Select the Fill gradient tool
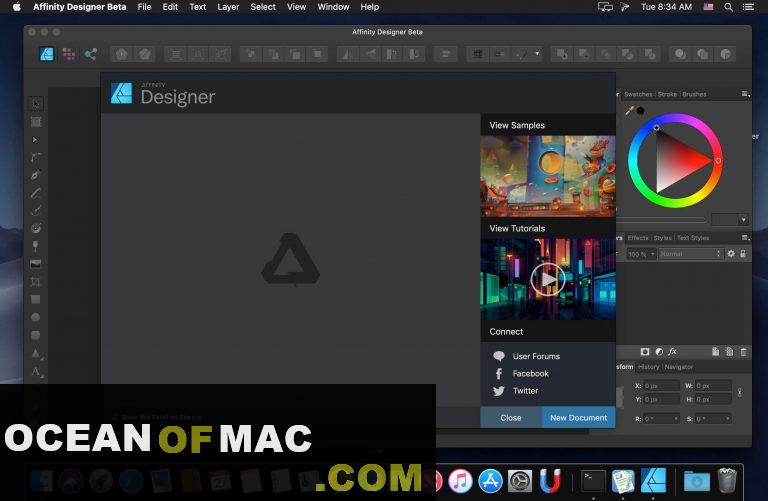This screenshot has width=768, height=501. pos(35,228)
